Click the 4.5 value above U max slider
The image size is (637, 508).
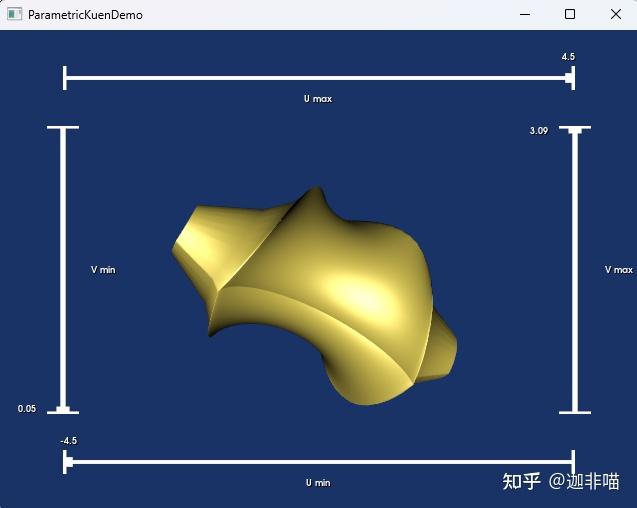pos(568,56)
